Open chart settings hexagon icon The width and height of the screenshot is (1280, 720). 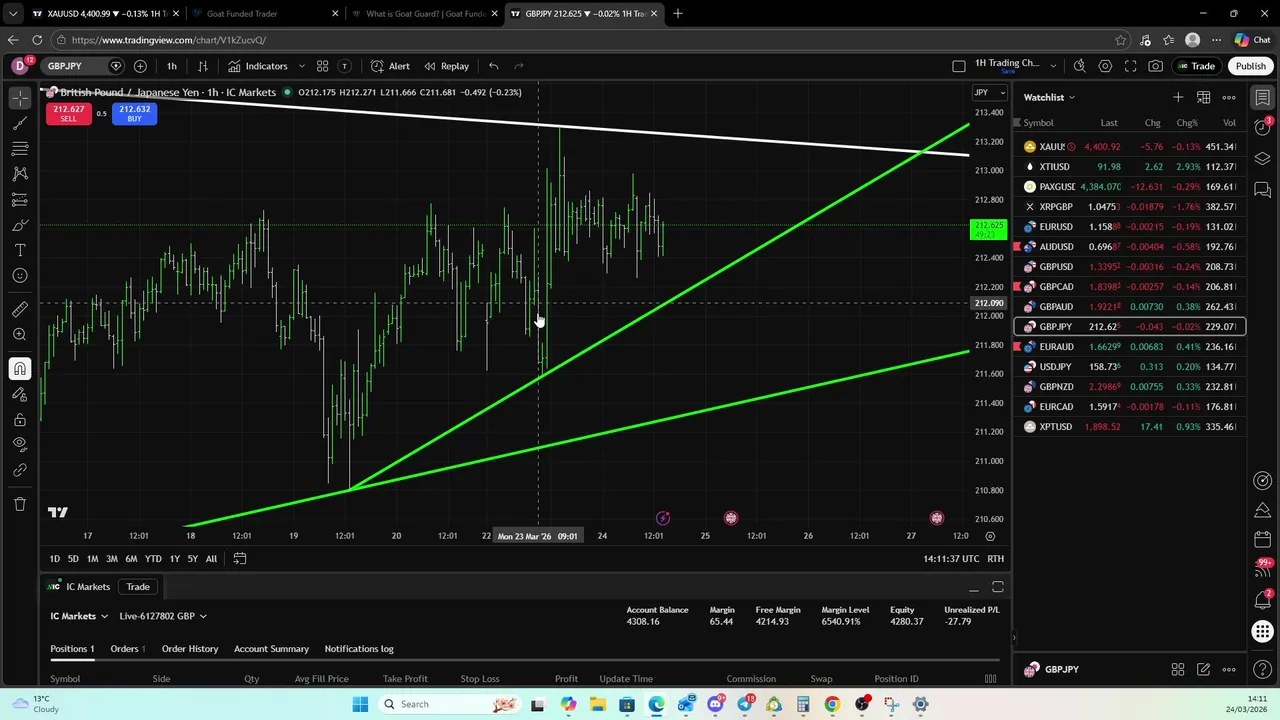tap(1105, 66)
